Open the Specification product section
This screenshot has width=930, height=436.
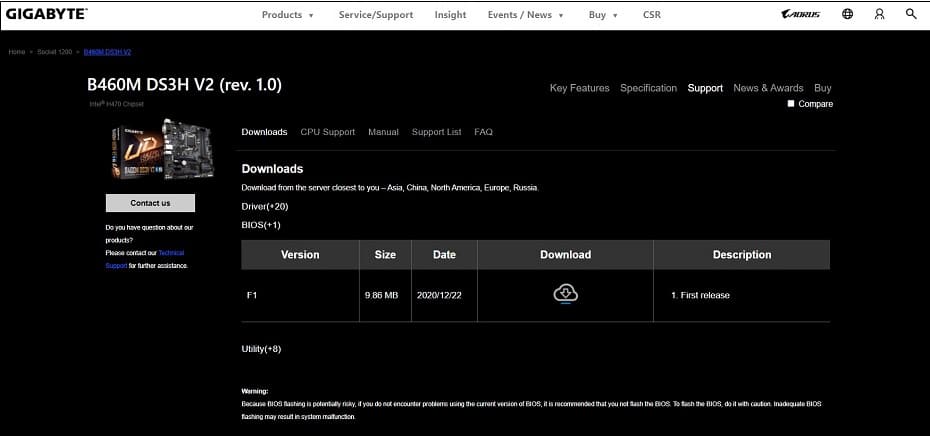(648, 88)
